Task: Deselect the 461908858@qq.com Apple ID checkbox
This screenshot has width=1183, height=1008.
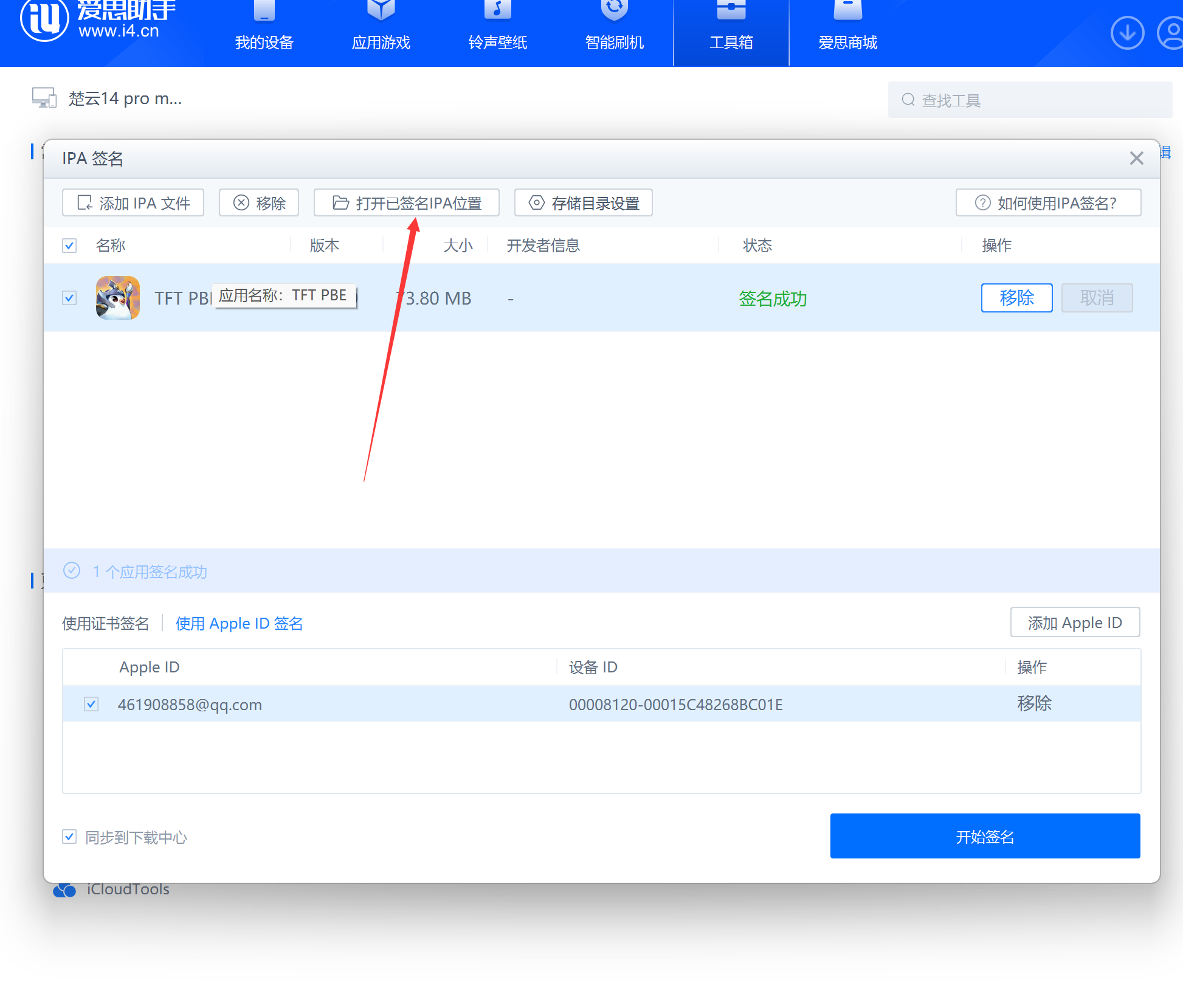Action: [91, 704]
